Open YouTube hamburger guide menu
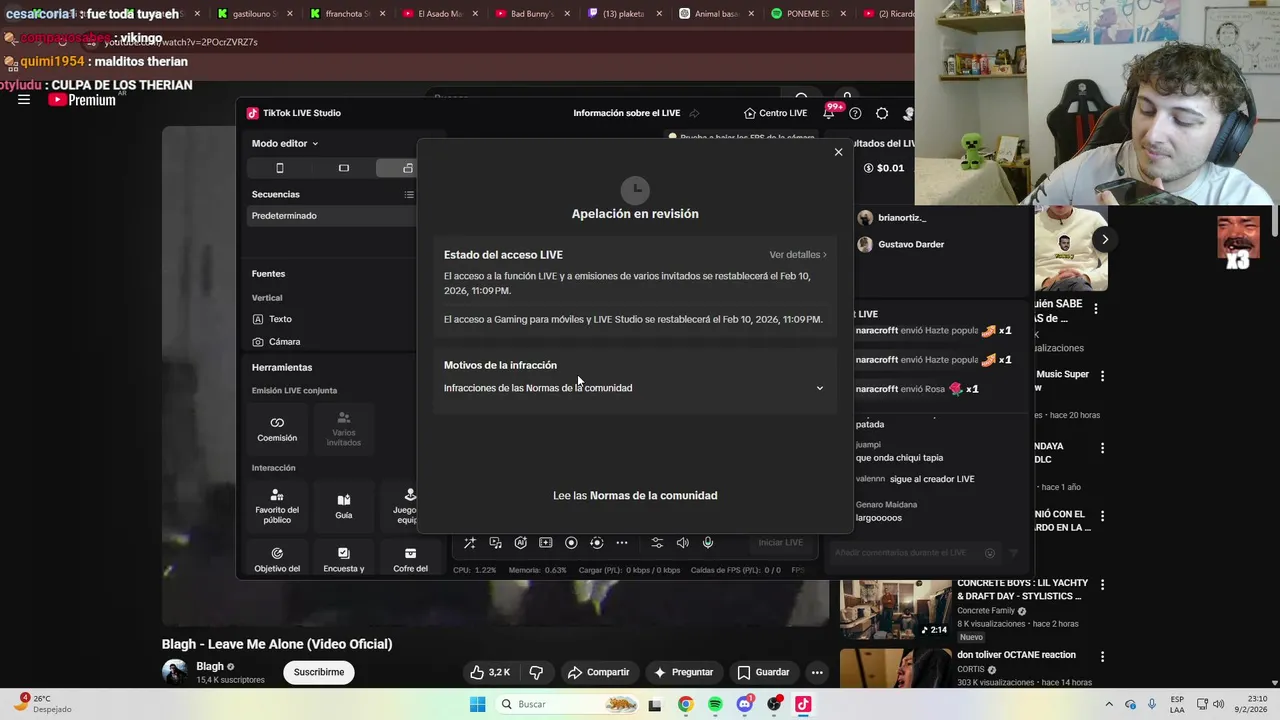Screen dimensions: 1280x720 tap(24, 100)
